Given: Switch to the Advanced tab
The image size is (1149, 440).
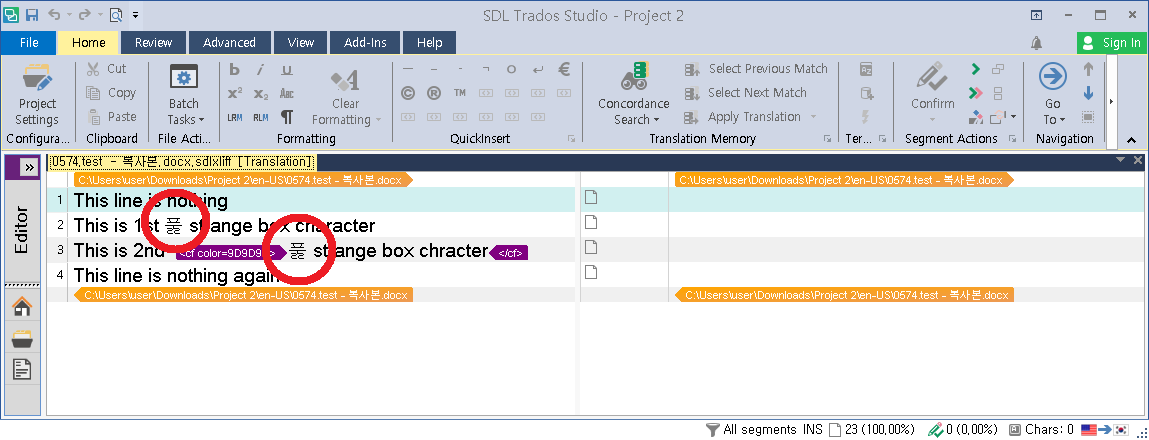Looking at the screenshot, I should tap(229, 43).
